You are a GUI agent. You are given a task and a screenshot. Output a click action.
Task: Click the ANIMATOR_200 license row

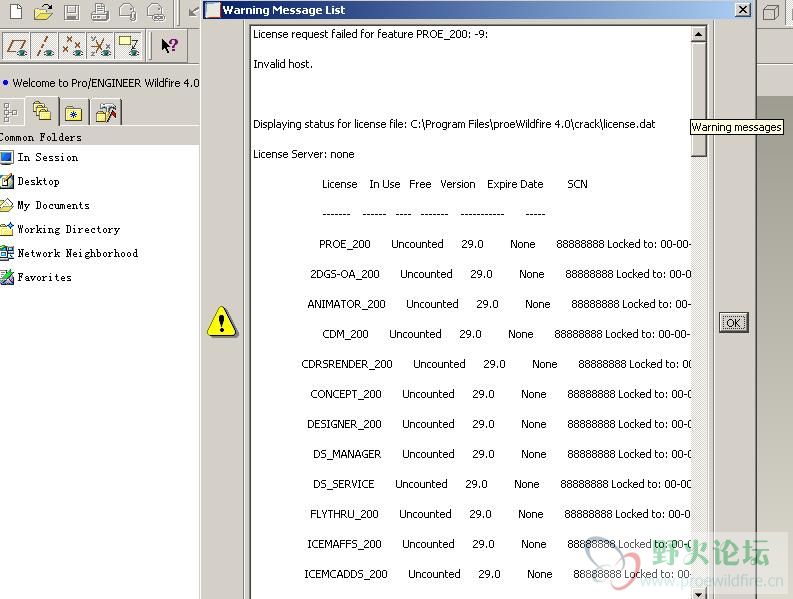(x=499, y=304)
